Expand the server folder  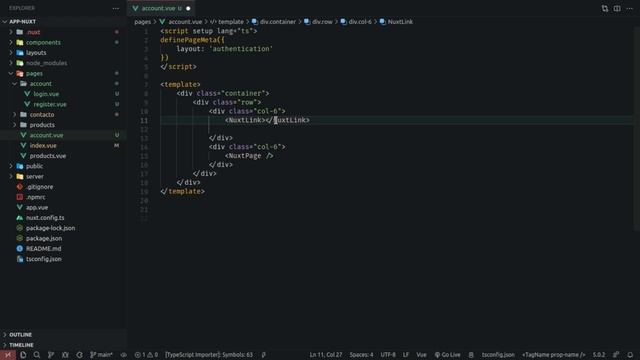coord(11,176)
